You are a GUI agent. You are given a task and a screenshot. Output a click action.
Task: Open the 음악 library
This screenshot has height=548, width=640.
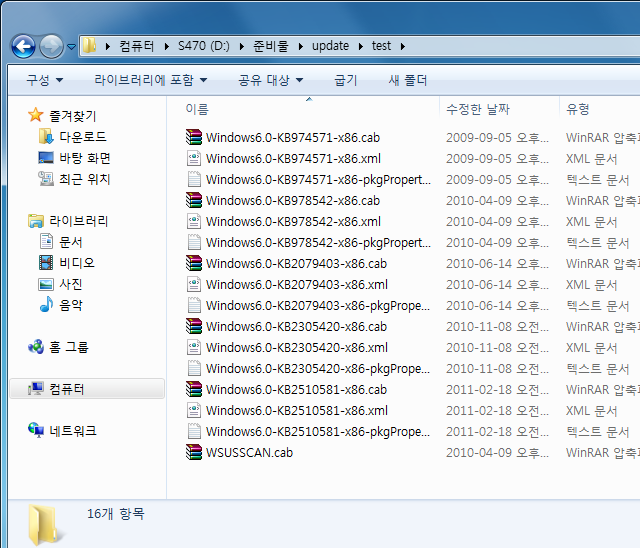point(71,305)
